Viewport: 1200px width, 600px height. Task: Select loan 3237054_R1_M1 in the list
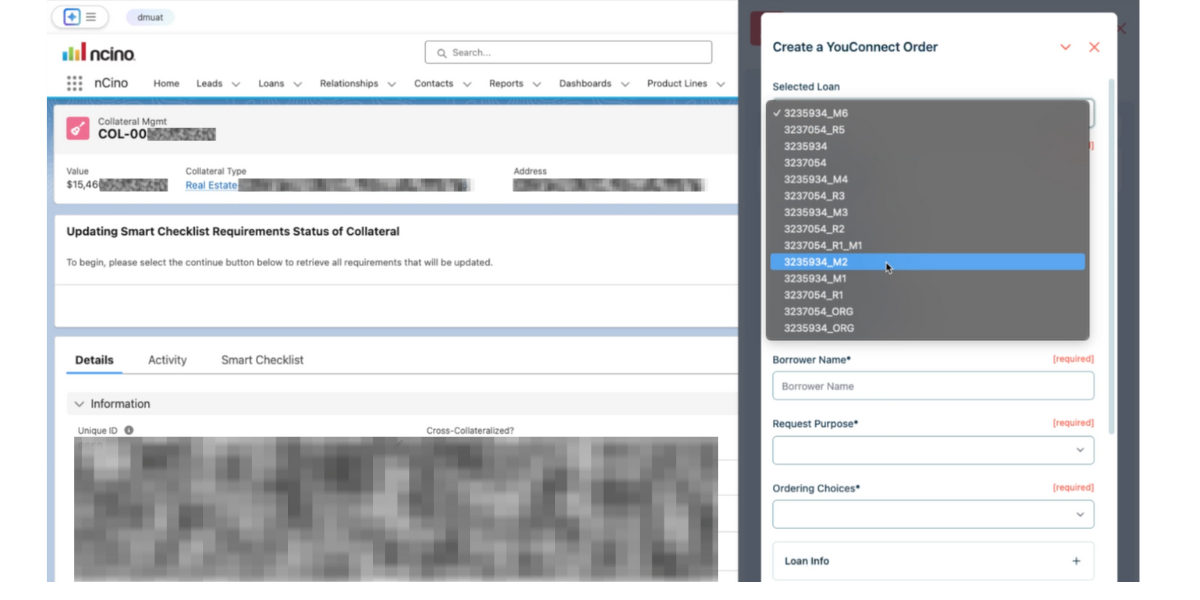tap(928, 245)
